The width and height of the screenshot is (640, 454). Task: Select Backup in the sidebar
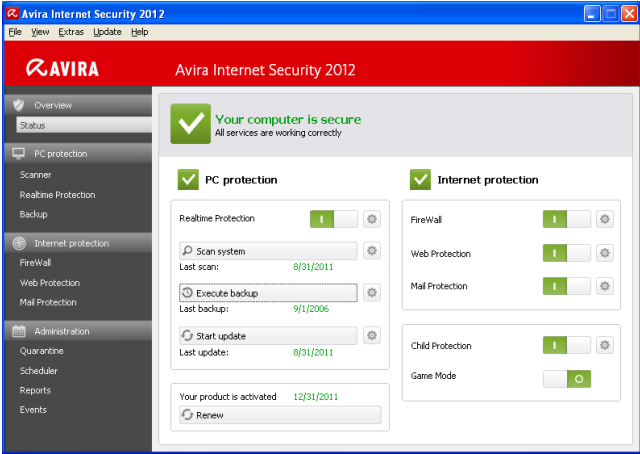tap(33, 214)
